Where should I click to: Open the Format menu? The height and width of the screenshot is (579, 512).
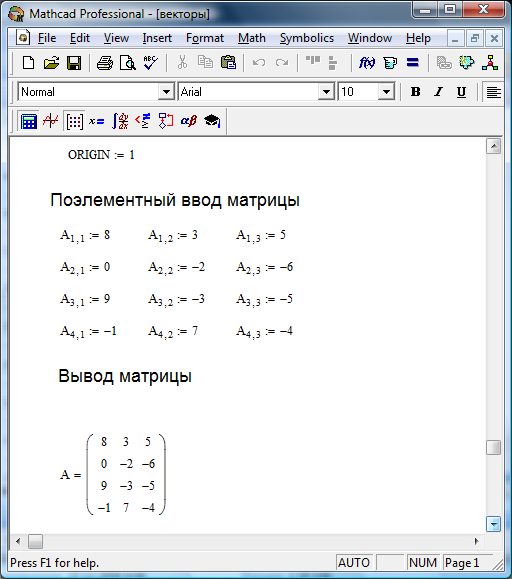[x=205, y=38]
